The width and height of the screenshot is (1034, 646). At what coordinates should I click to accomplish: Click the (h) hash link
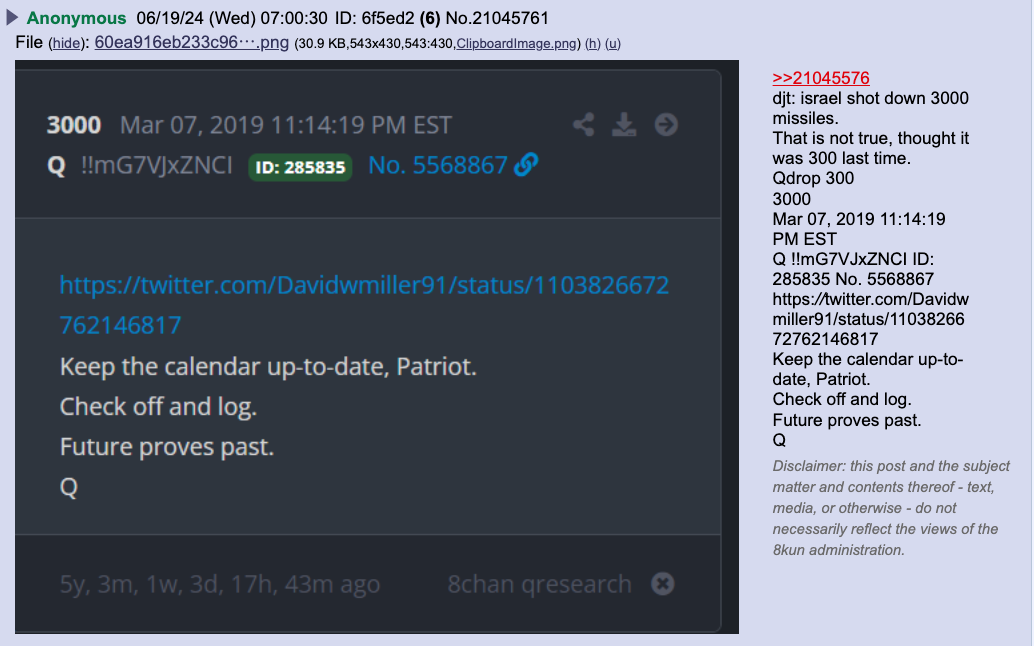point(593,44)
